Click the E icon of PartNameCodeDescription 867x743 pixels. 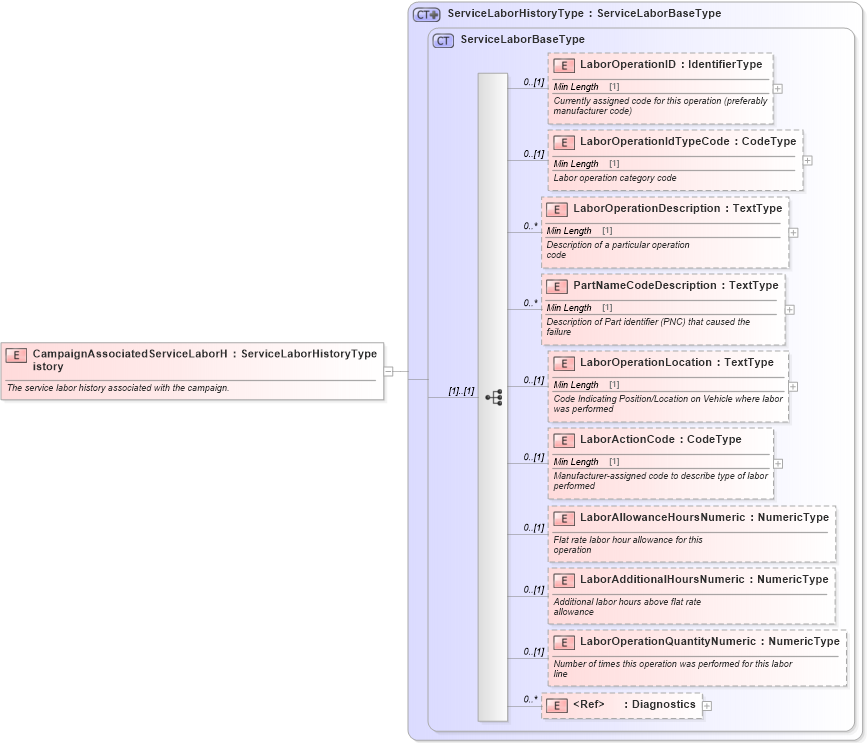click(558, 285)
